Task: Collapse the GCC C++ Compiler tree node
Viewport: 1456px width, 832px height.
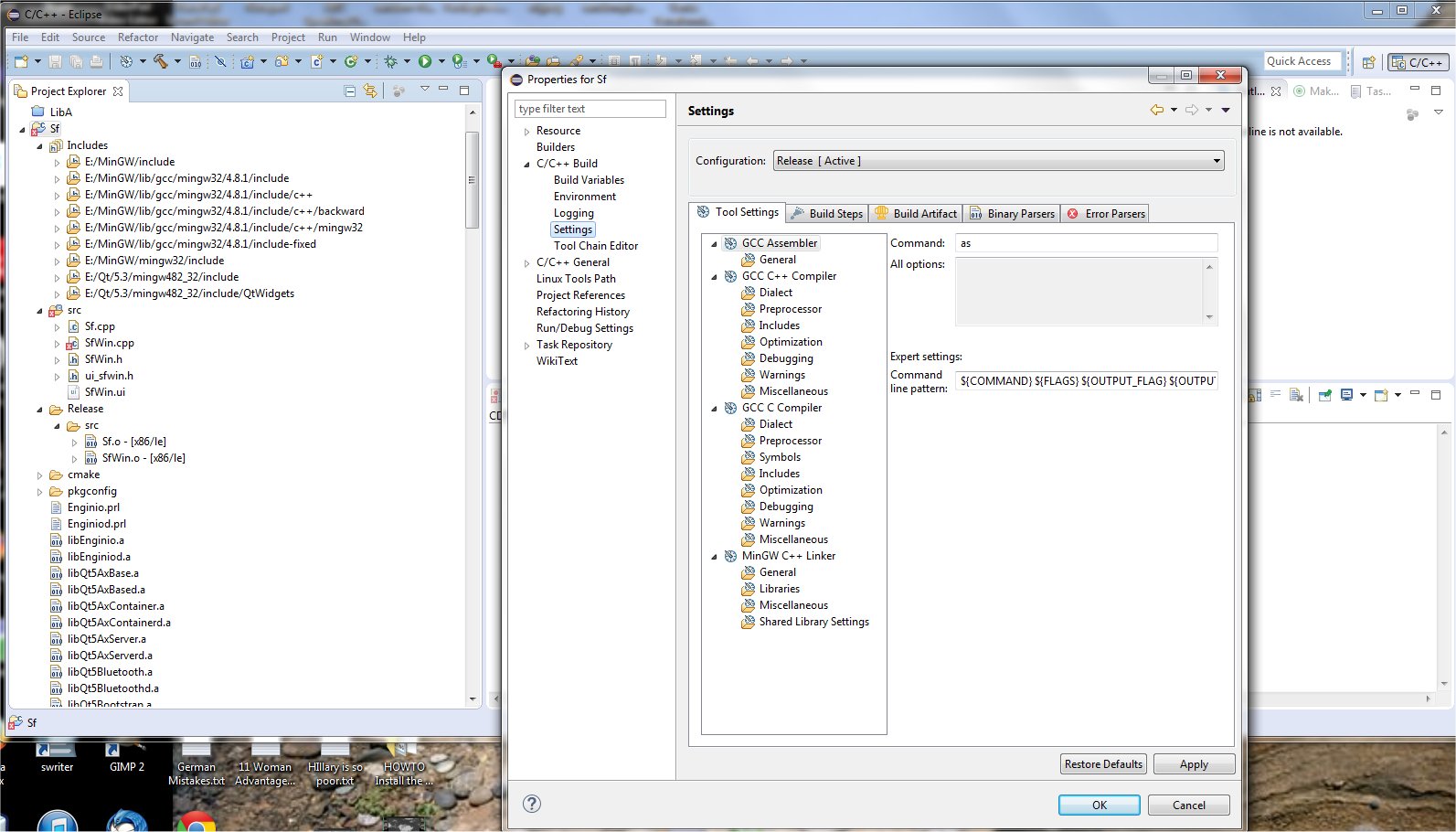Action: pos(715,276)
